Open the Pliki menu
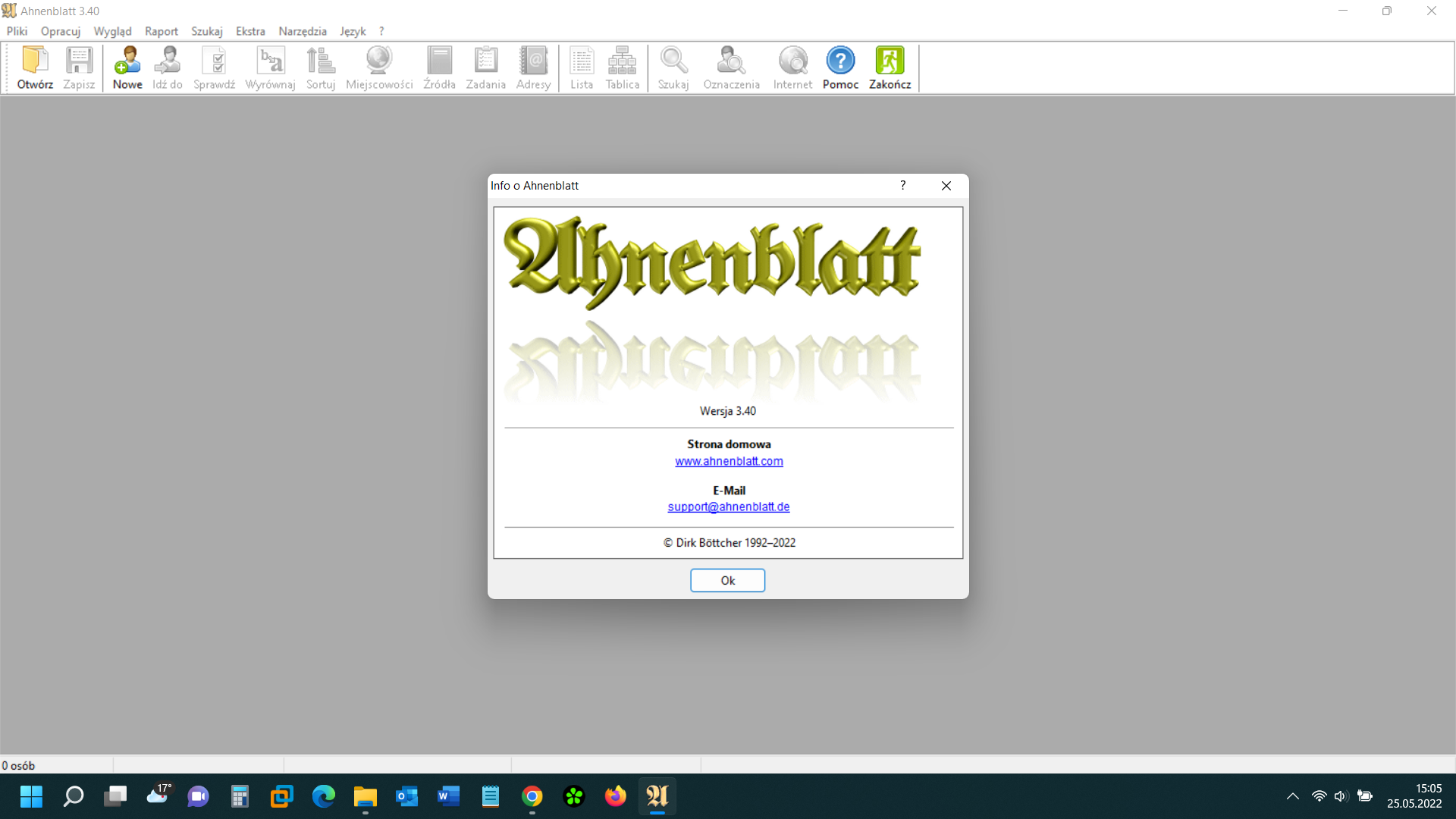This screenshot has width=1456, height=819. 17,31
